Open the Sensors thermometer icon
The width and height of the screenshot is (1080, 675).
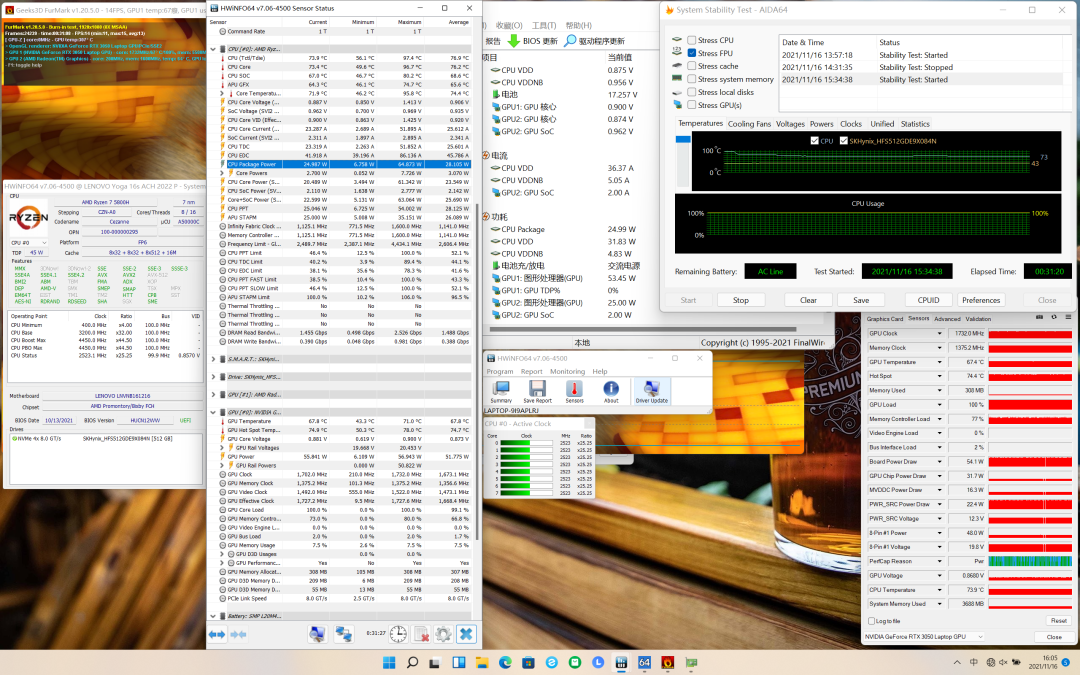point(574,388)
